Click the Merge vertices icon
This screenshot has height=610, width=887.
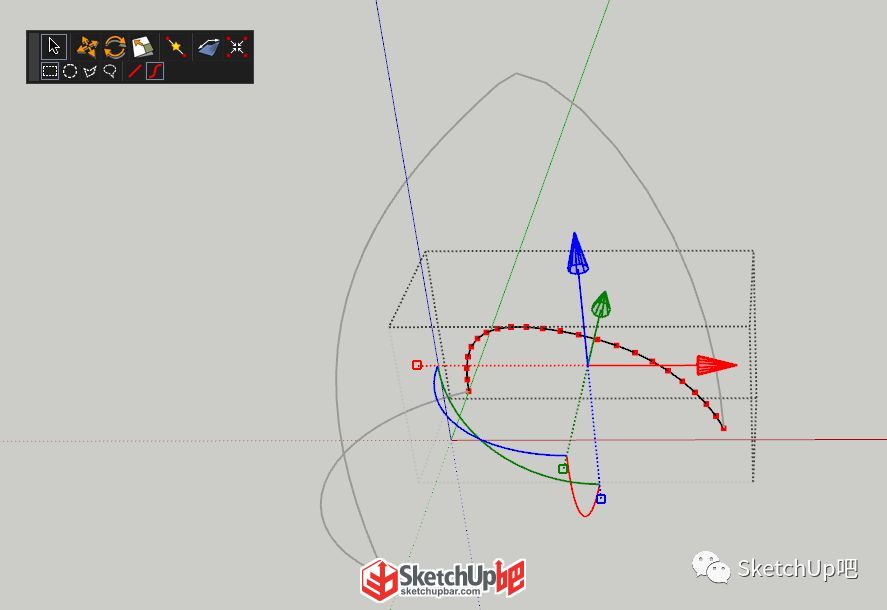[237, 47]
